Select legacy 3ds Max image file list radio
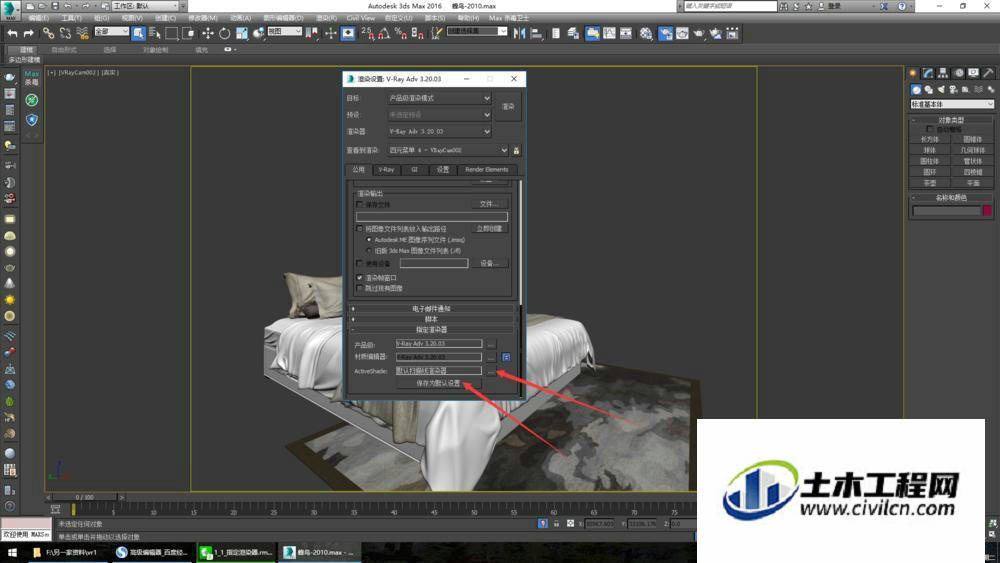This screenshot has width=1000, height=563. pos(369,251)
